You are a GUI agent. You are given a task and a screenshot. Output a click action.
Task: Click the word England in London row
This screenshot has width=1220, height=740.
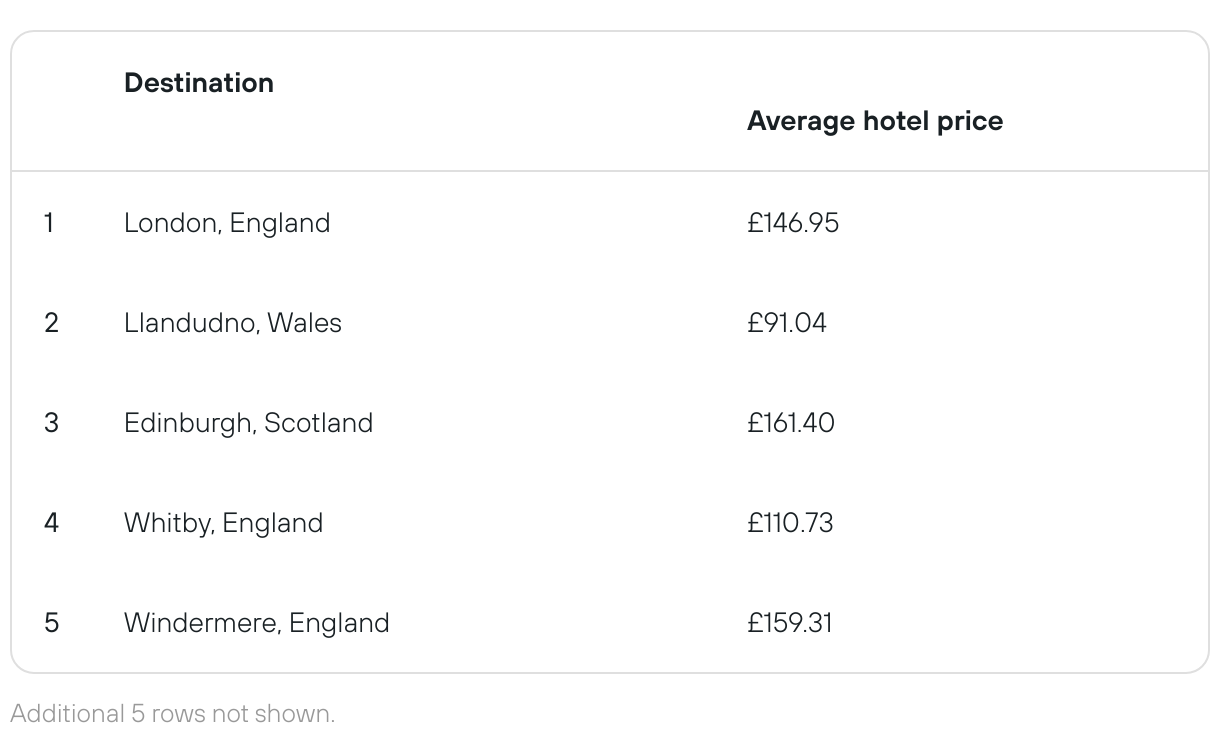(280, 224)
